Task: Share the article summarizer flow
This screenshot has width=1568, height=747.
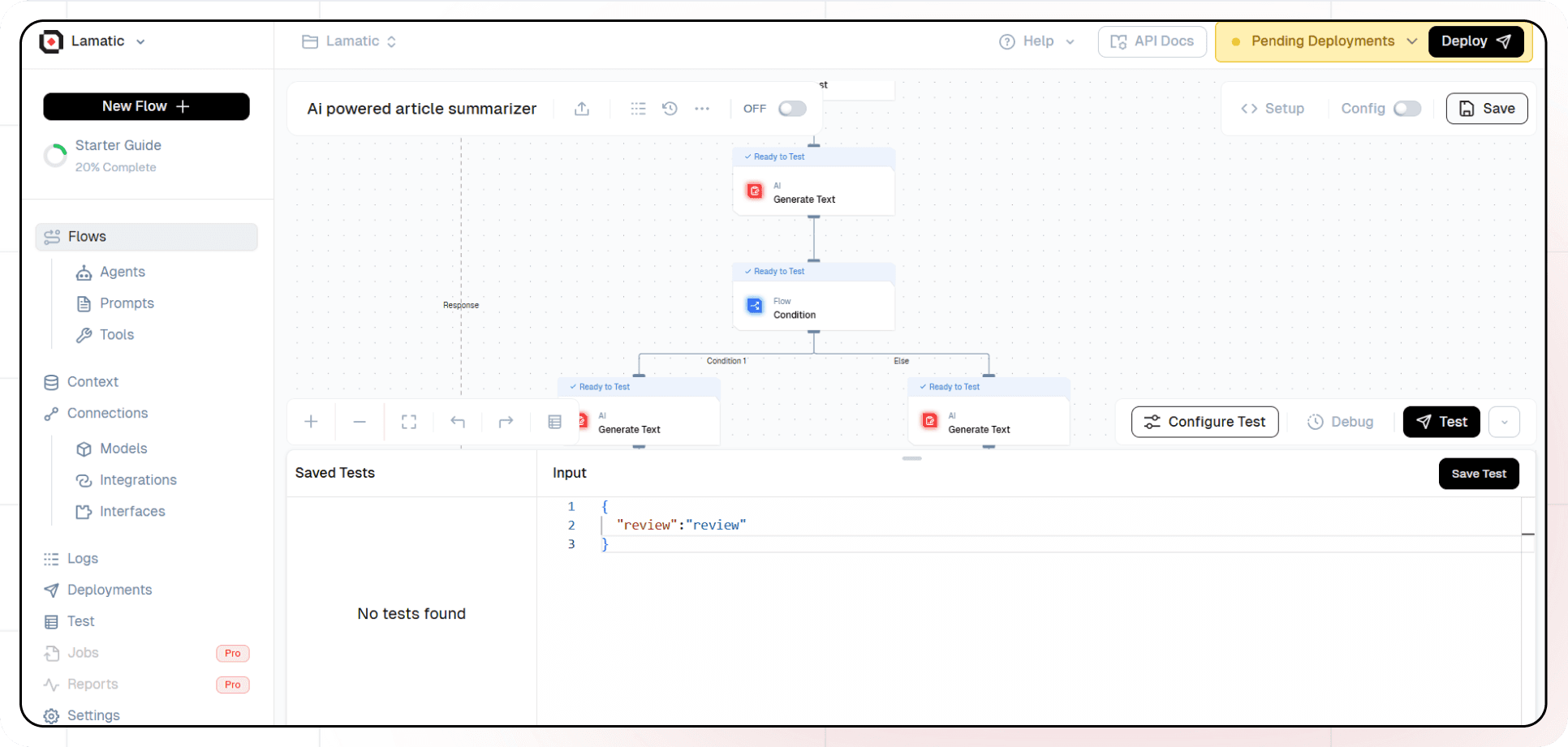Action: coord(581,108)
